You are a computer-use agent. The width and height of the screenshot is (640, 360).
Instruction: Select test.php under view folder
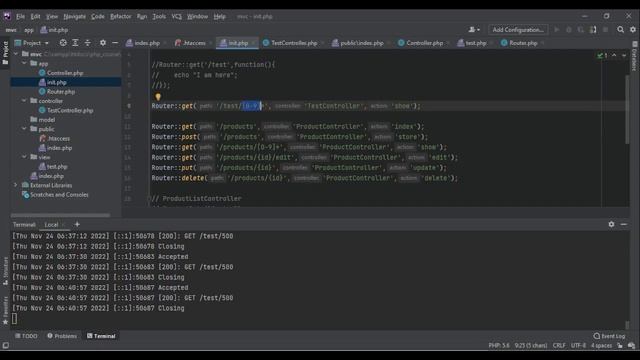click(53, 167)
